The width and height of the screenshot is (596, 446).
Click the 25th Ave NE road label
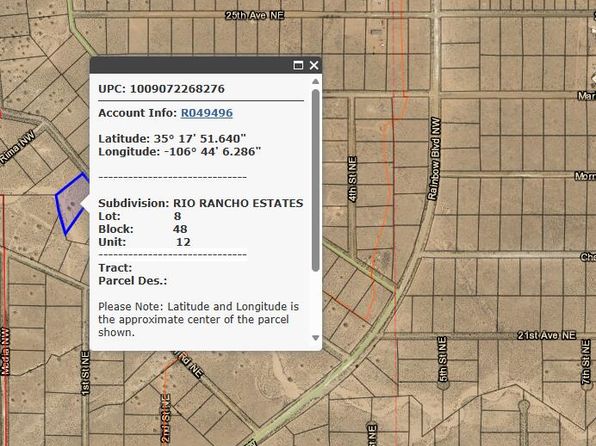[x=255, y=15]
